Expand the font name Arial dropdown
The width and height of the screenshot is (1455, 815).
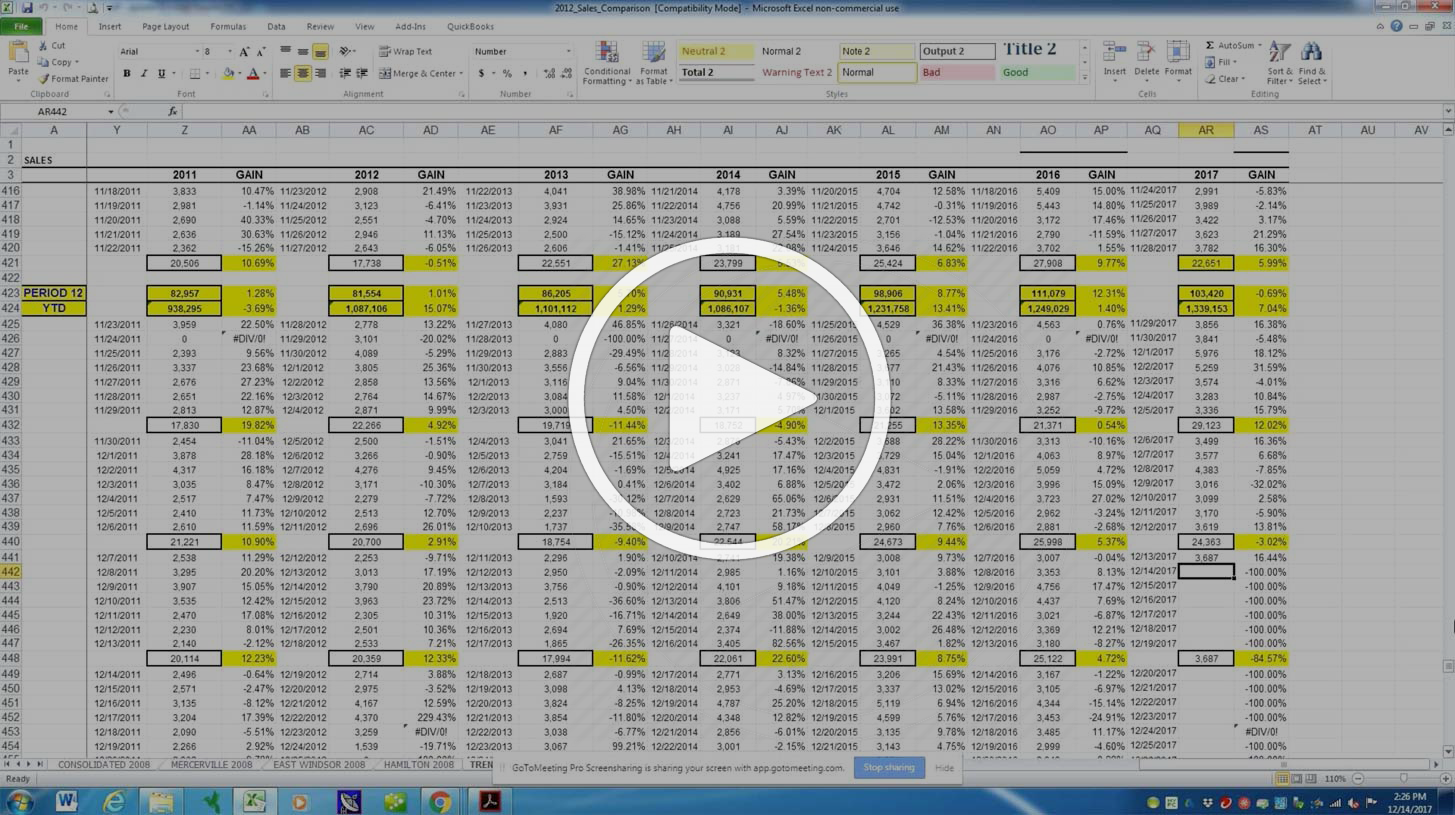196,52
